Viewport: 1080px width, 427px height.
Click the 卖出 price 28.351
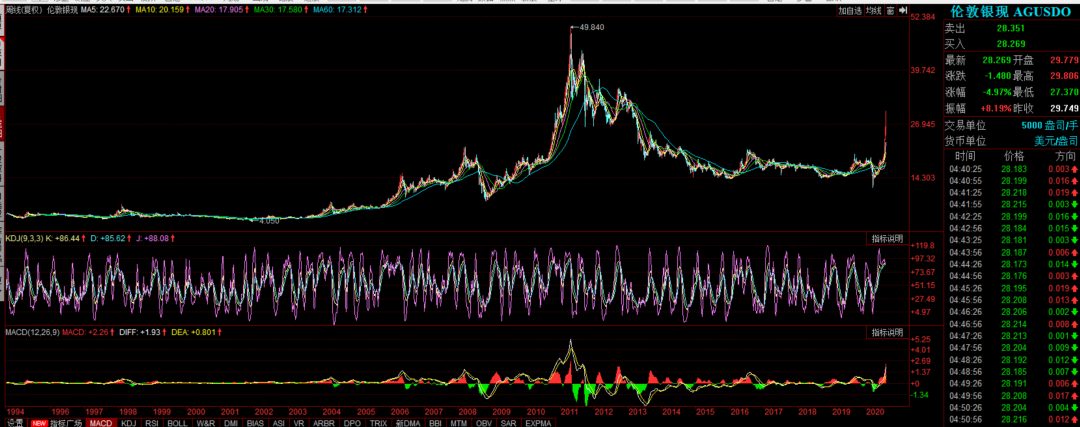pyautogui.click(x=1010, y=28)
